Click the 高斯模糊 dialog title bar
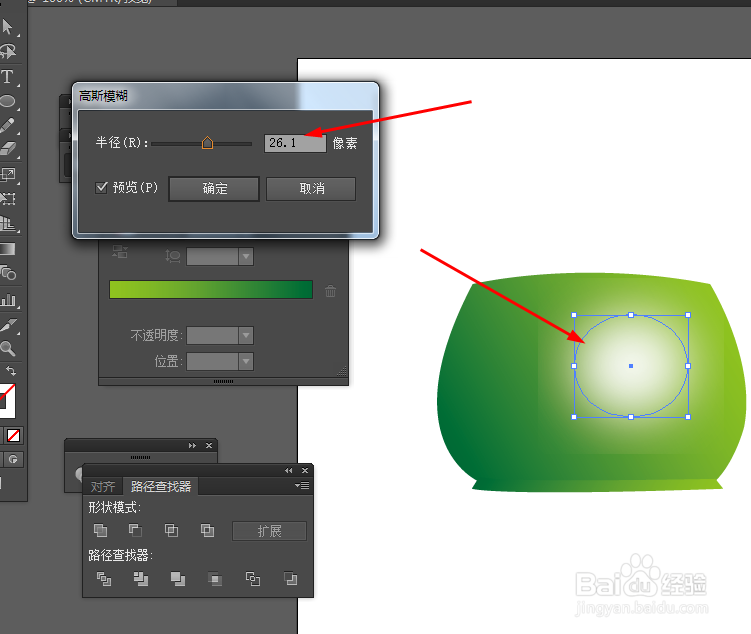The image size is (751, 634). (x=225, y=96)
